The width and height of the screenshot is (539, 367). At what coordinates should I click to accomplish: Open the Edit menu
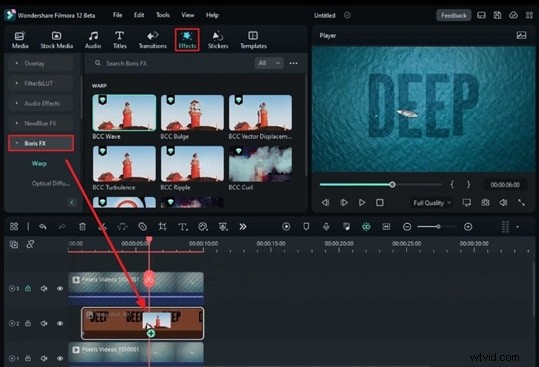(x=139, y=15)
